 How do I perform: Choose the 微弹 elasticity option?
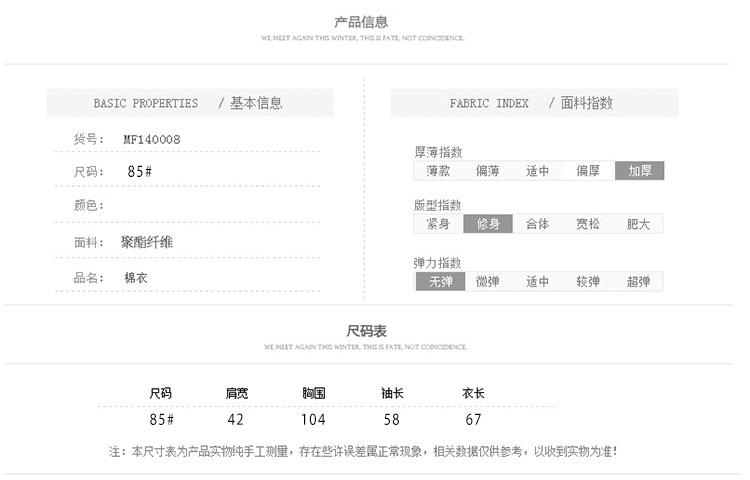click(x=488, y=282)
